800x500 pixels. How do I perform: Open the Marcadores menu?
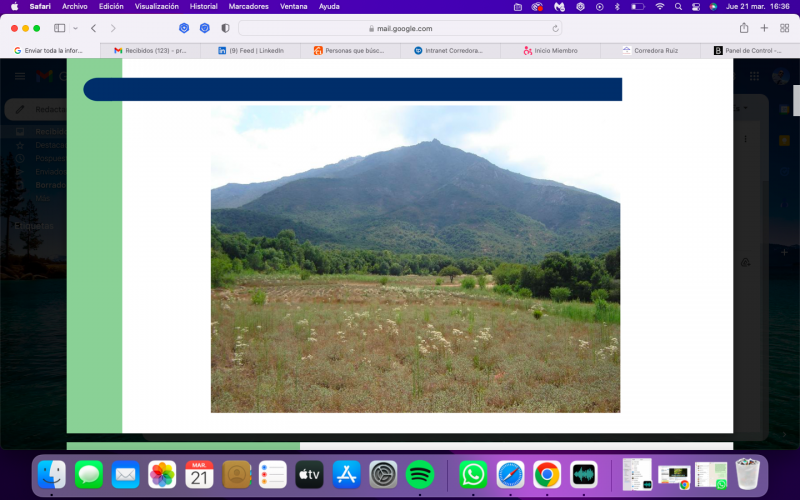248,7
